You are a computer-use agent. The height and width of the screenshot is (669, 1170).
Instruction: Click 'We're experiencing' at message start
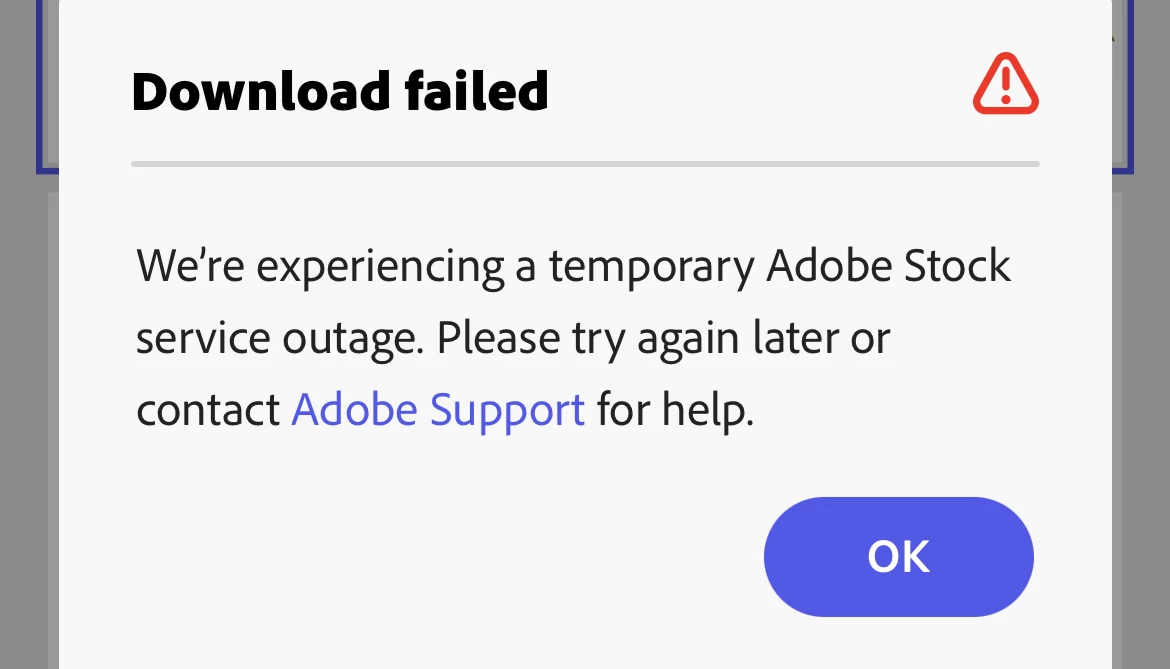tap(320, 267)
